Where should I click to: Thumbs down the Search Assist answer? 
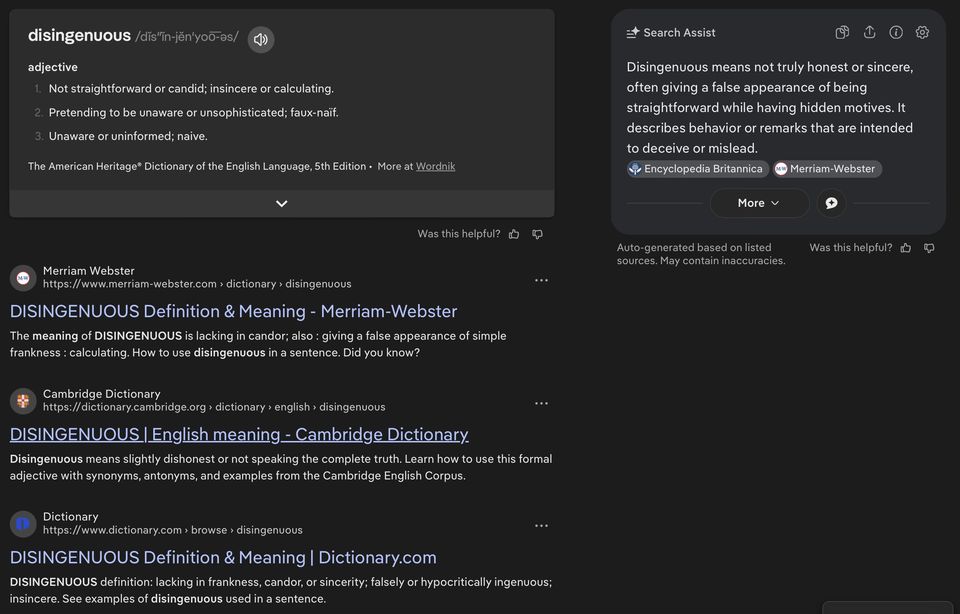[929, 248]
